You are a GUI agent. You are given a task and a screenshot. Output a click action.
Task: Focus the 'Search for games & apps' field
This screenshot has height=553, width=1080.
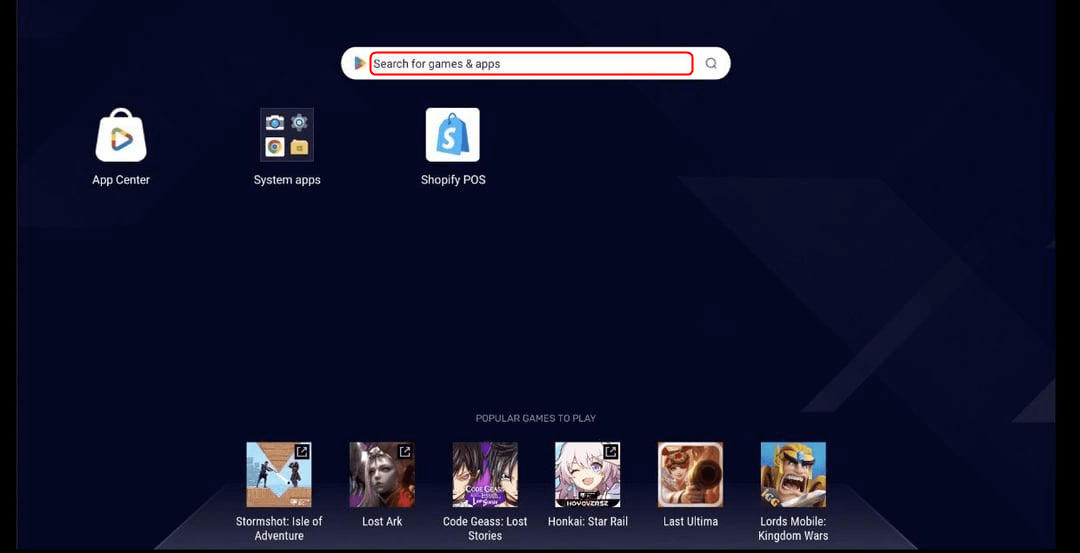pyautogui.click(x=530, y=64)
